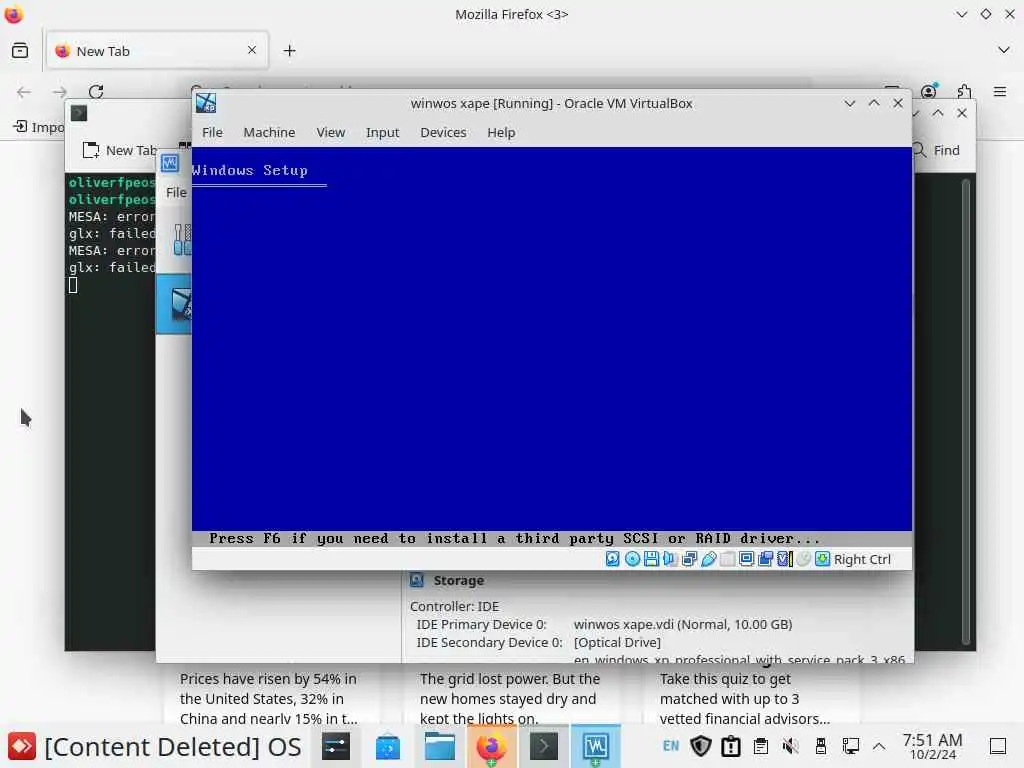Toggle the muted volume tray icon
The height and width of the screenshot is (768, 1024).
coord(791,746)
